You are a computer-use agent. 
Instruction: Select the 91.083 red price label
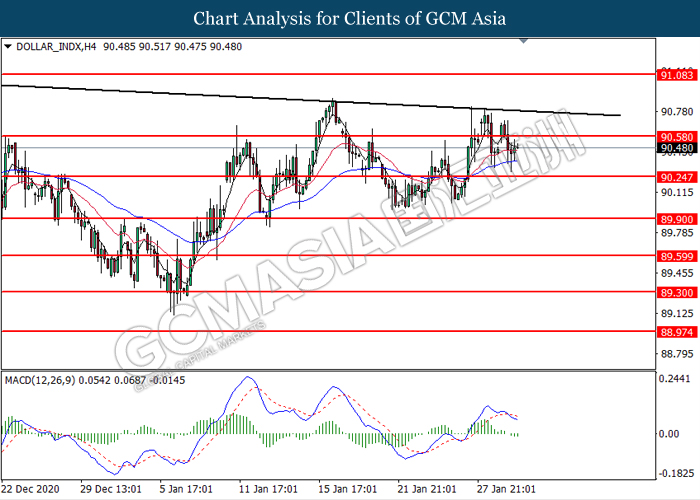[677, 75]
